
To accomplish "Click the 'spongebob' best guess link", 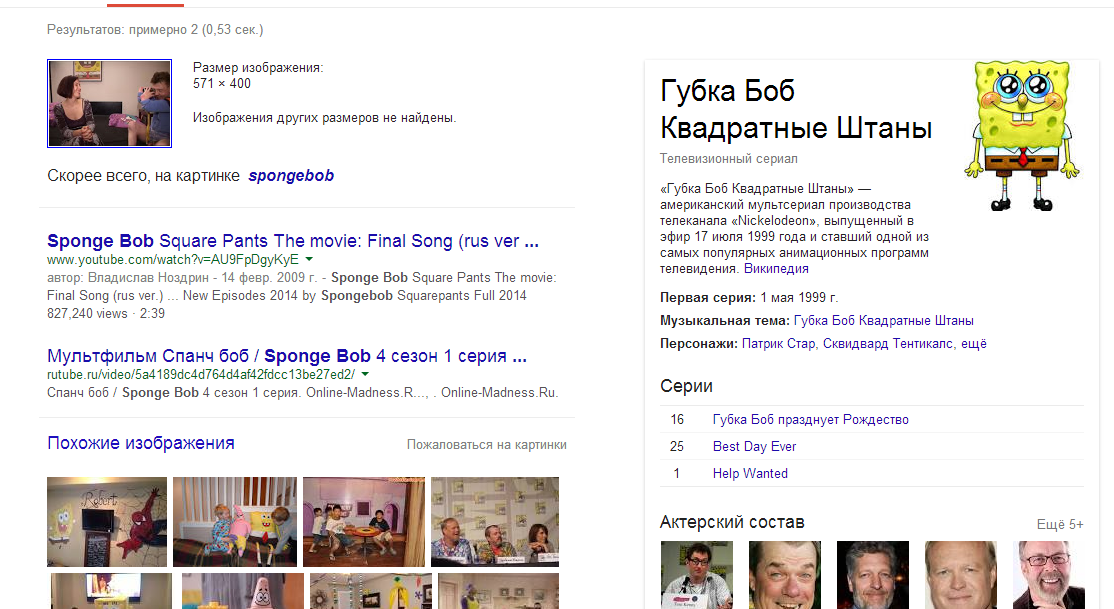I will (x=291, y=176).
